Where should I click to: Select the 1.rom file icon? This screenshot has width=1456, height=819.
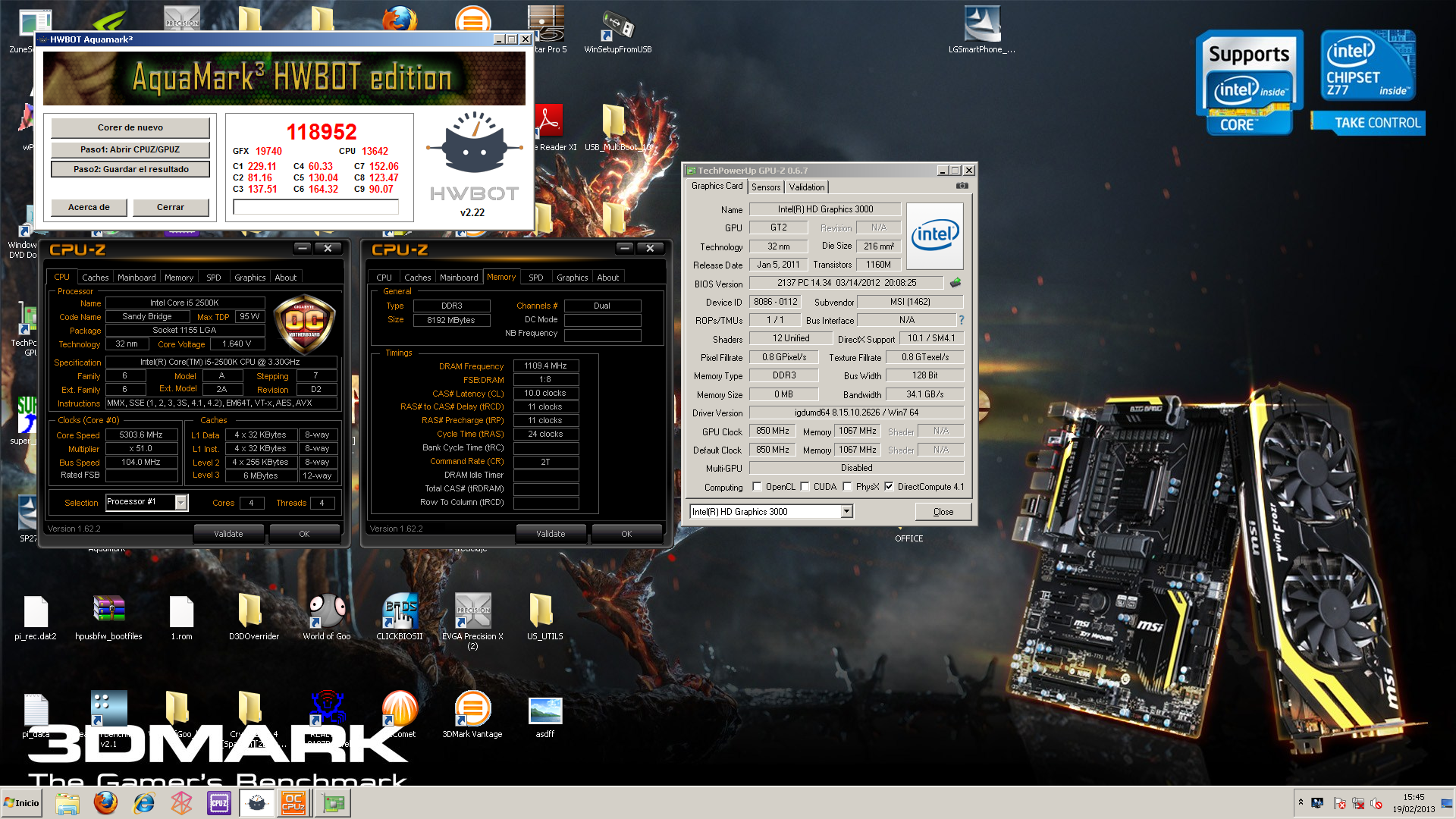tap(181, 617)
